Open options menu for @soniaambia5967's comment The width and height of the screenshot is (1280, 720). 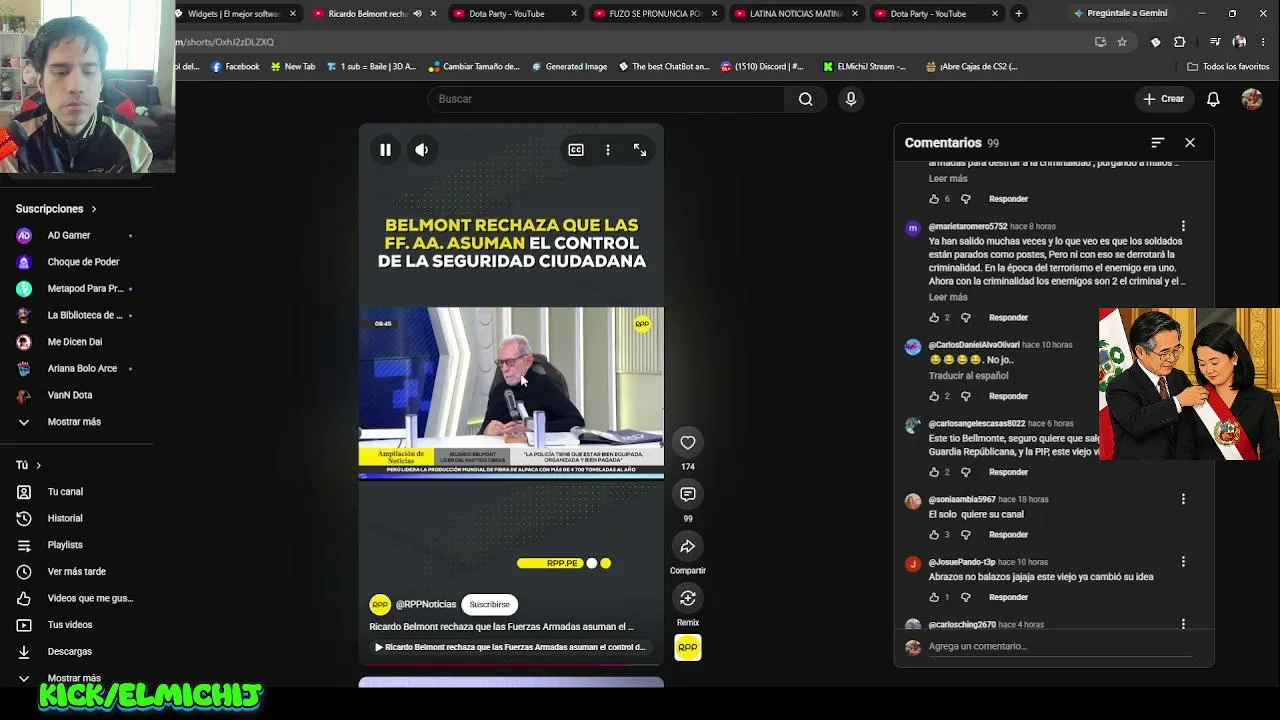coord(1183,499)
